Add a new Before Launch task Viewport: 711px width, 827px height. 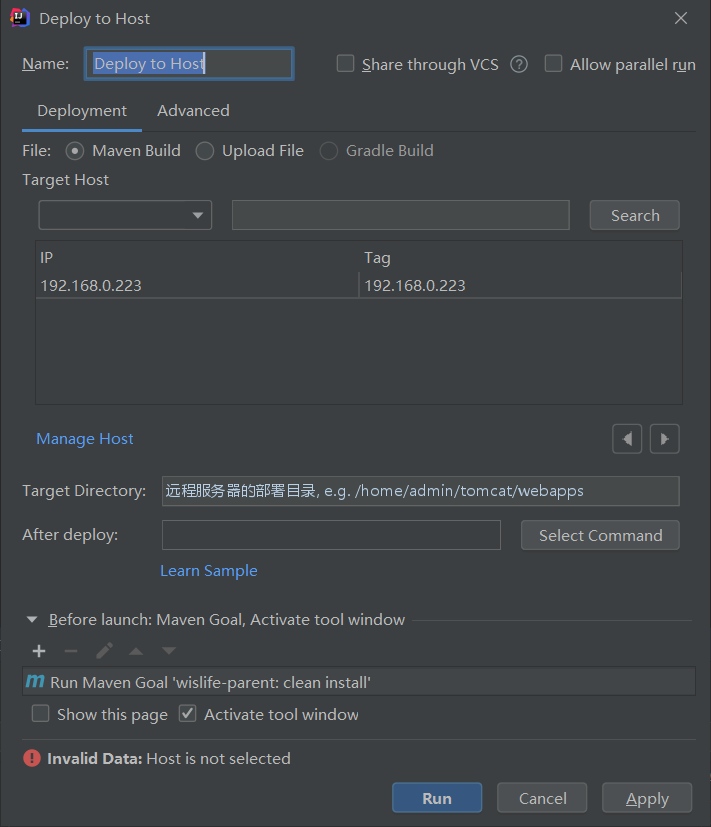tap(38, 650)
